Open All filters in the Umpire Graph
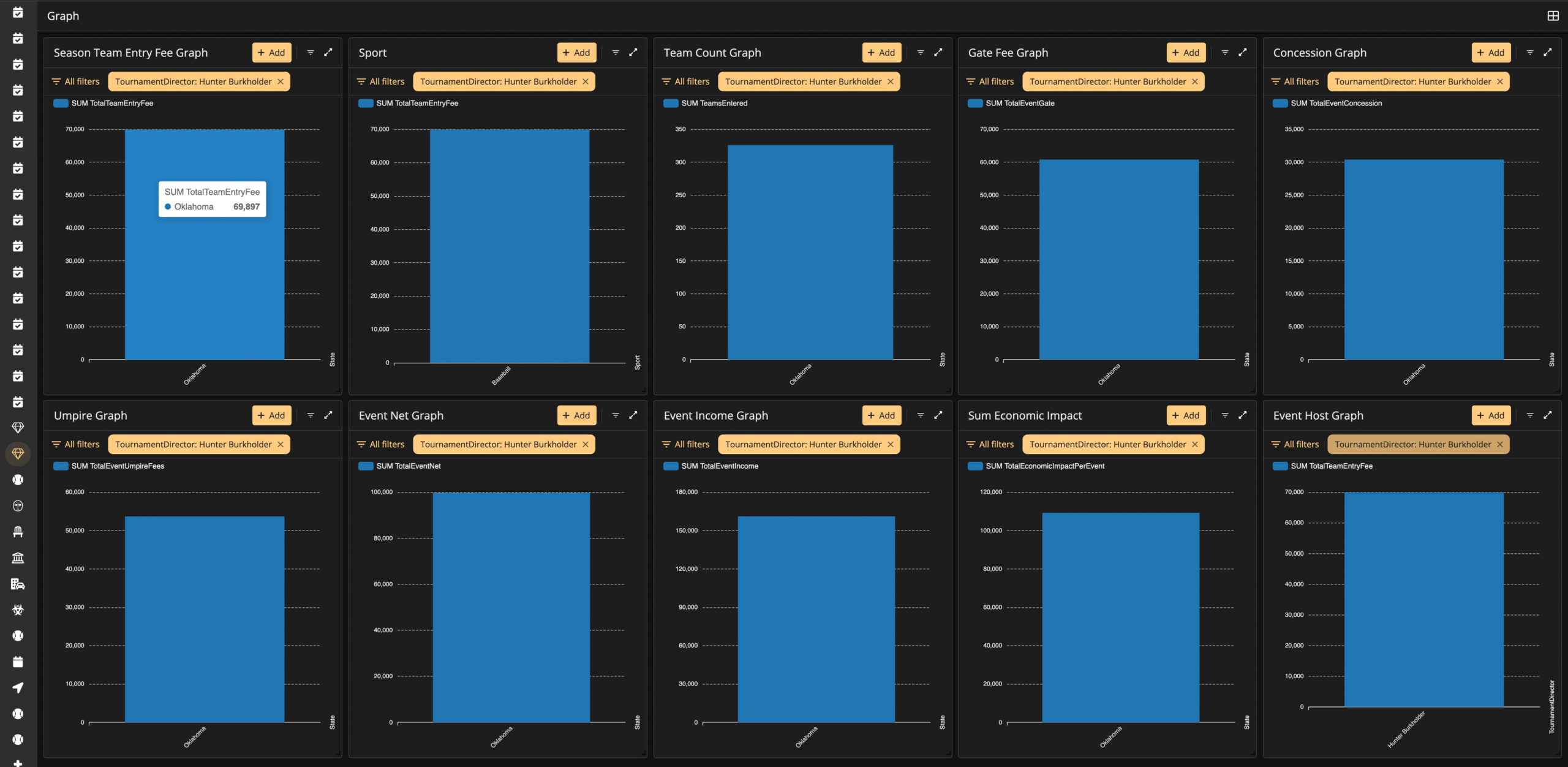This screenshot has height=767, width=1568. tap(75, 444)
